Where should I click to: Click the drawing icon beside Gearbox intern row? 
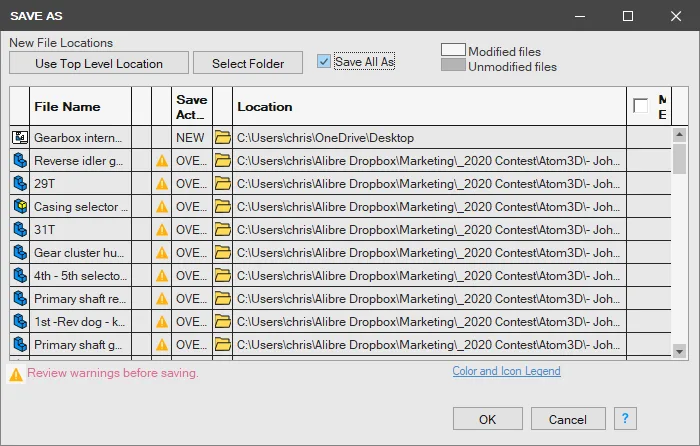(20, 138)
